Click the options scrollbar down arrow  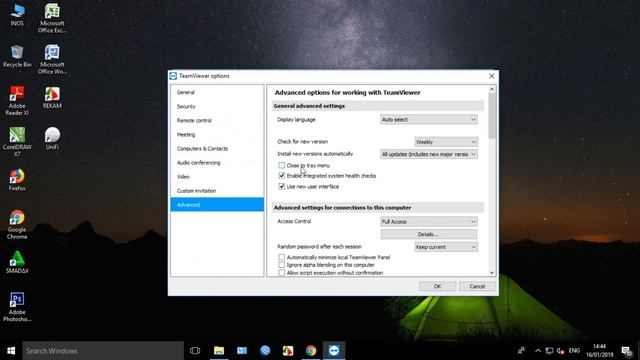[492, 272]
